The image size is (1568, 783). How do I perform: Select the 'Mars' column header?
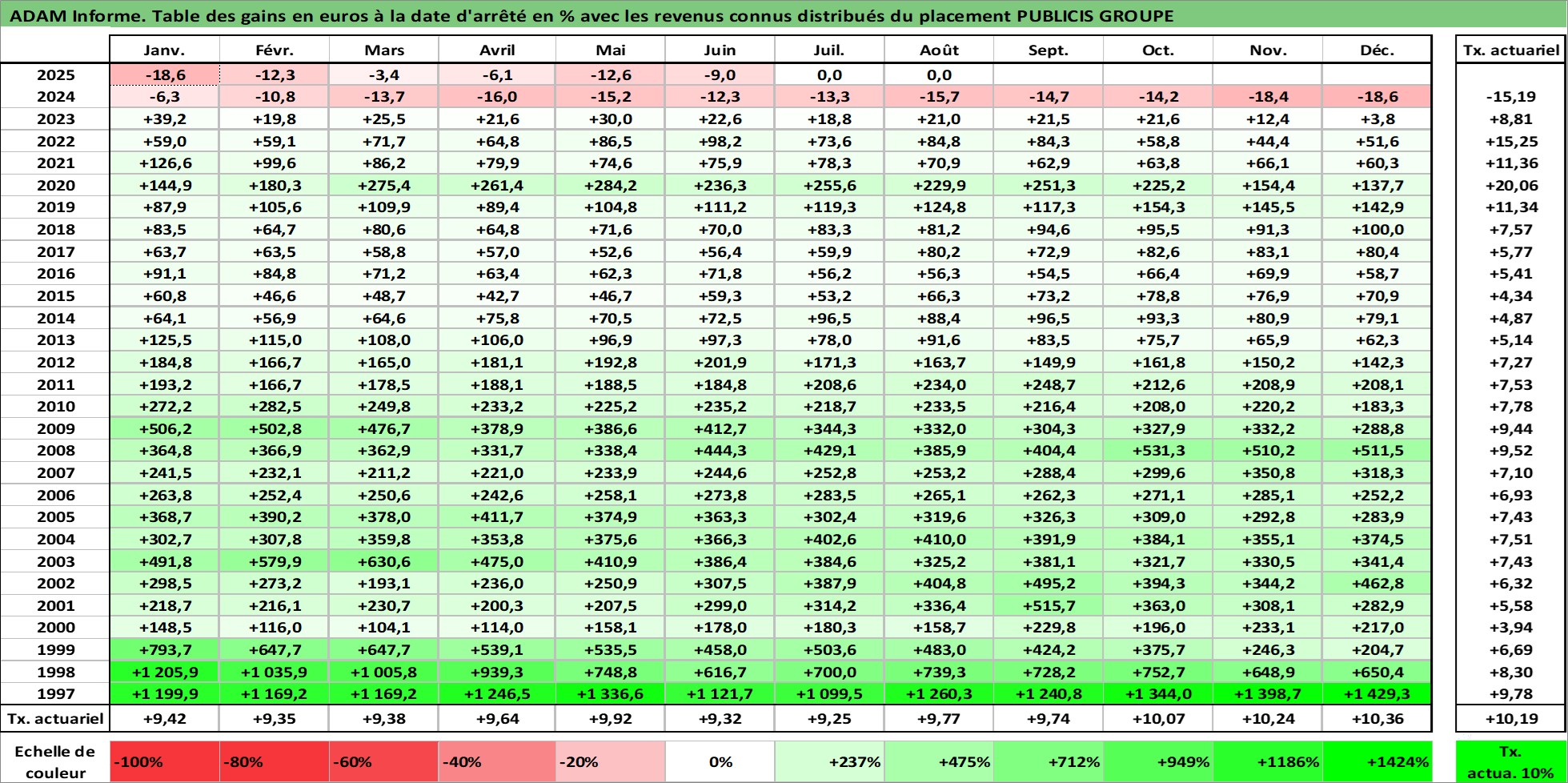(383, 50)
